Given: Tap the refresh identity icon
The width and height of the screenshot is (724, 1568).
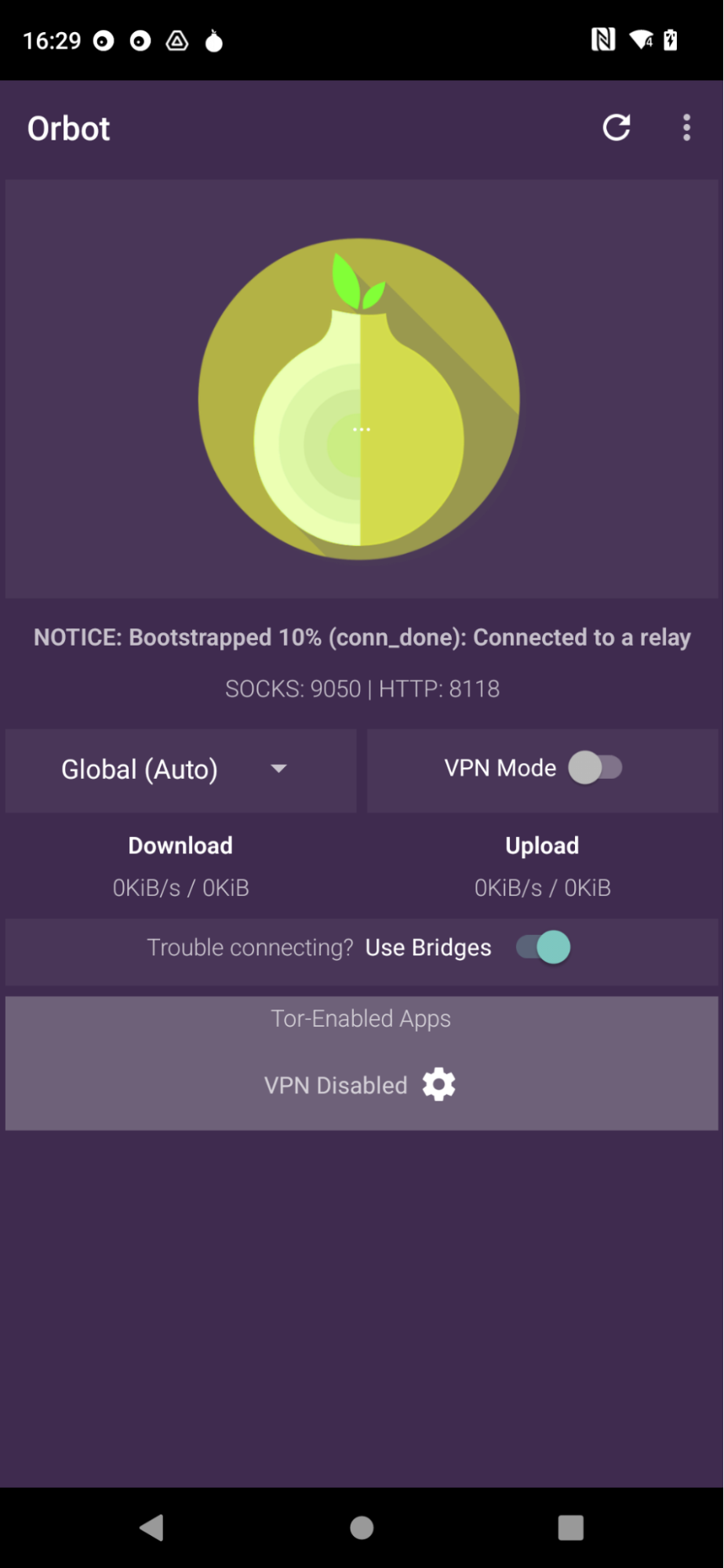Looking at the screenshot, I should pos(617,128).
